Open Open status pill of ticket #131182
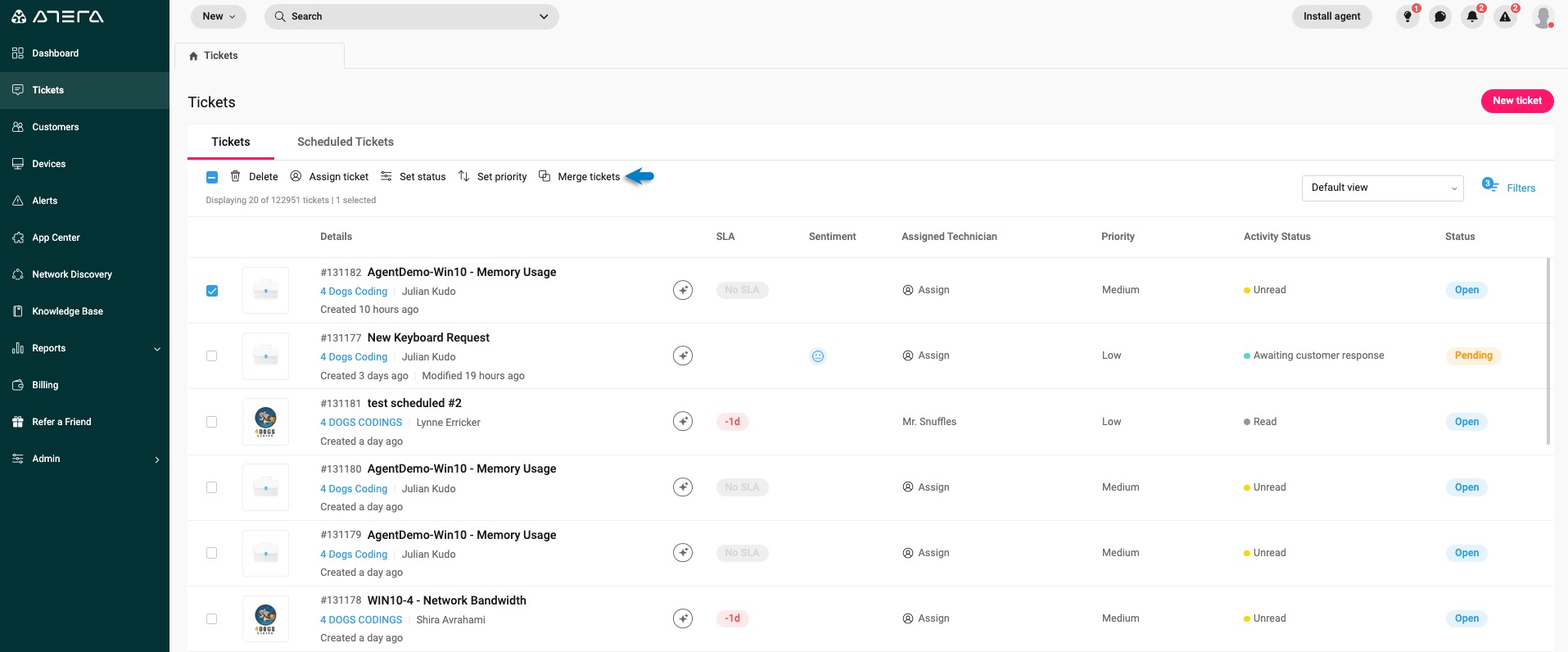 tap(1466, 290)
